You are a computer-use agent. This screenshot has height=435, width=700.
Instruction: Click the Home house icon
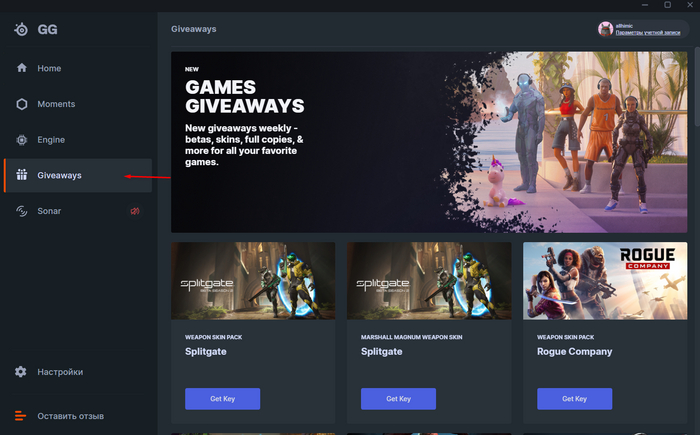pyautogui.click(x=21, y=68)
